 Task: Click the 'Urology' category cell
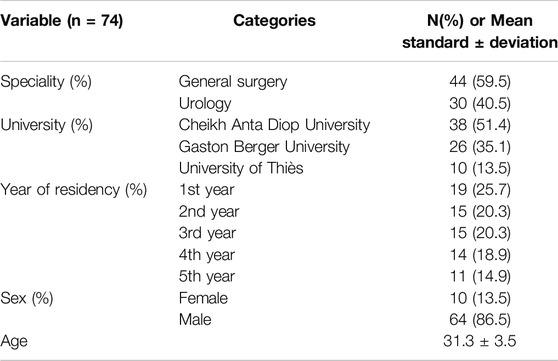205,104
